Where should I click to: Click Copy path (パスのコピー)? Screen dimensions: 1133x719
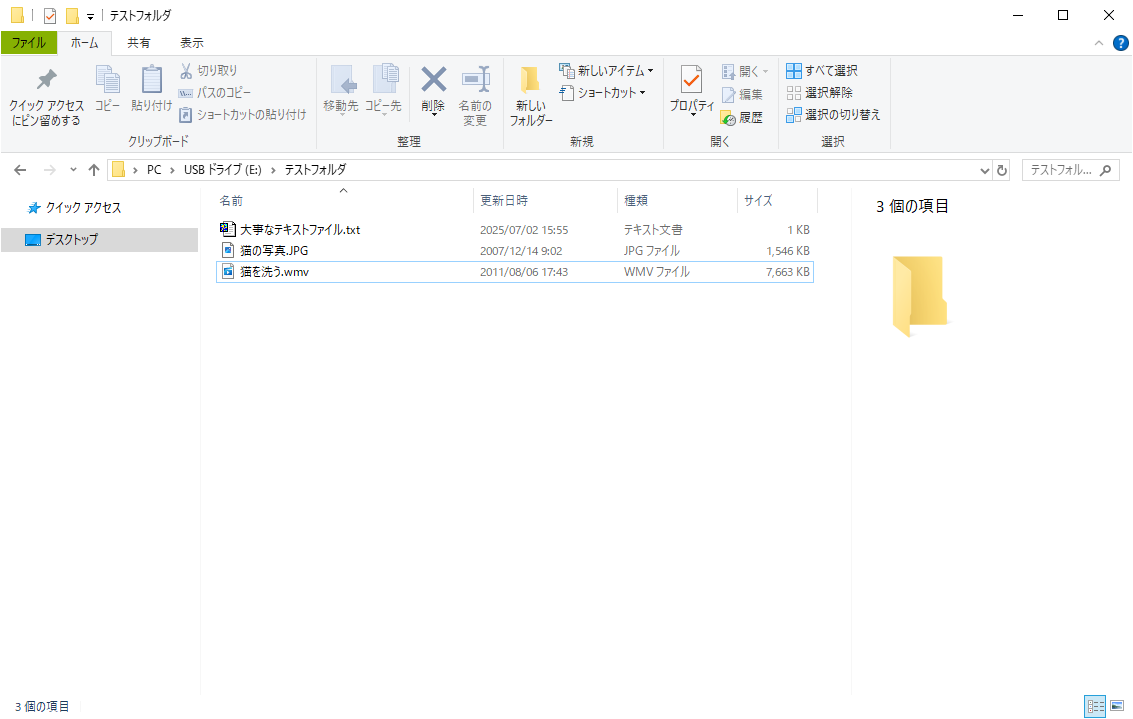pos(215,92)
